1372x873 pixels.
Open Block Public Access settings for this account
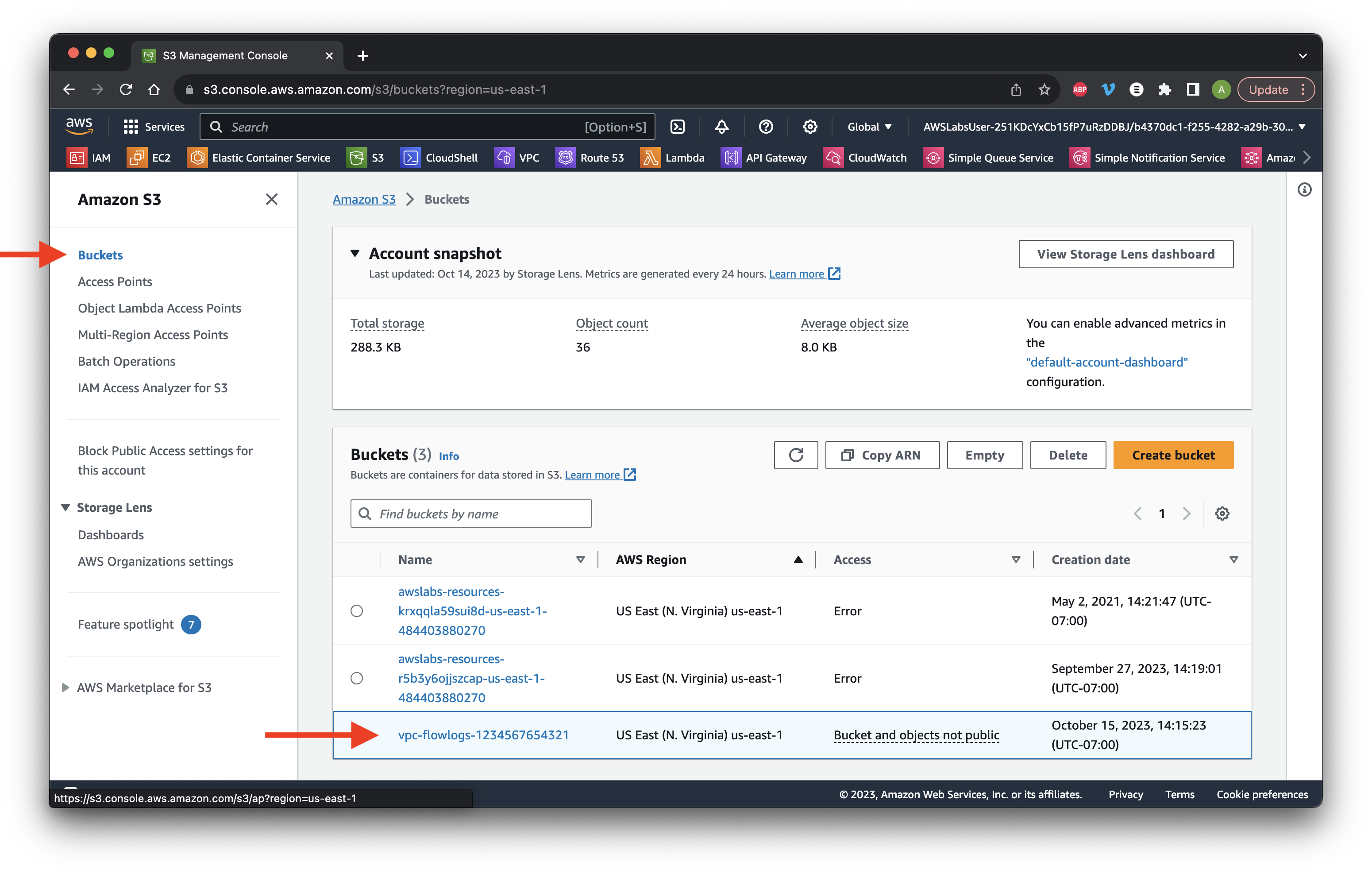pyautogui.click(x=165, y=460)
